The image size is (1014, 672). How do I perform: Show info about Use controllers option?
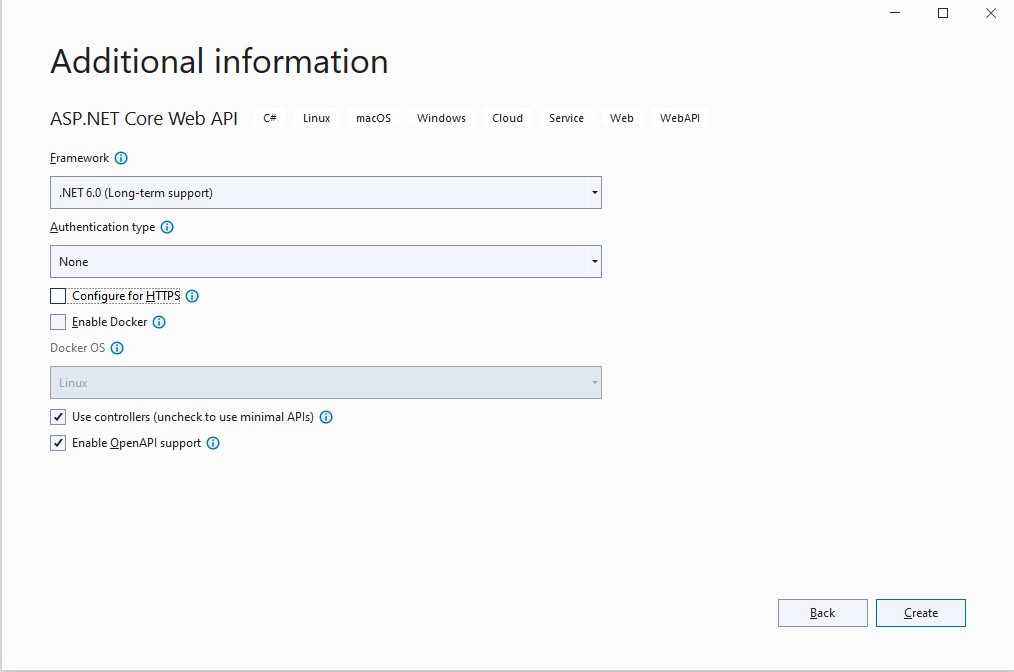pos(326,417)
